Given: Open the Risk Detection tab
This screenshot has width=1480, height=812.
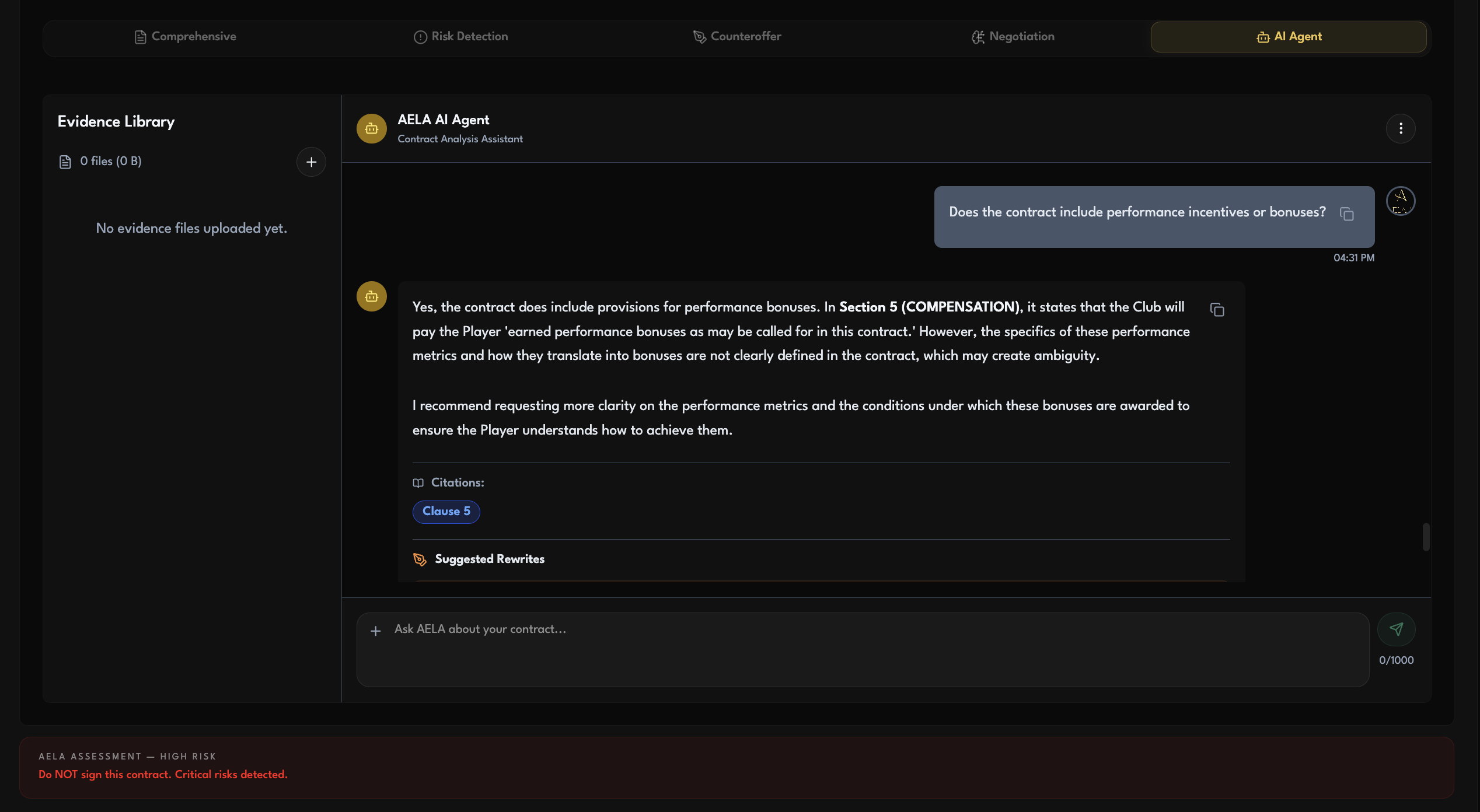Looking at the screenshot, I should pyautogui.click(x=460, y=37).
